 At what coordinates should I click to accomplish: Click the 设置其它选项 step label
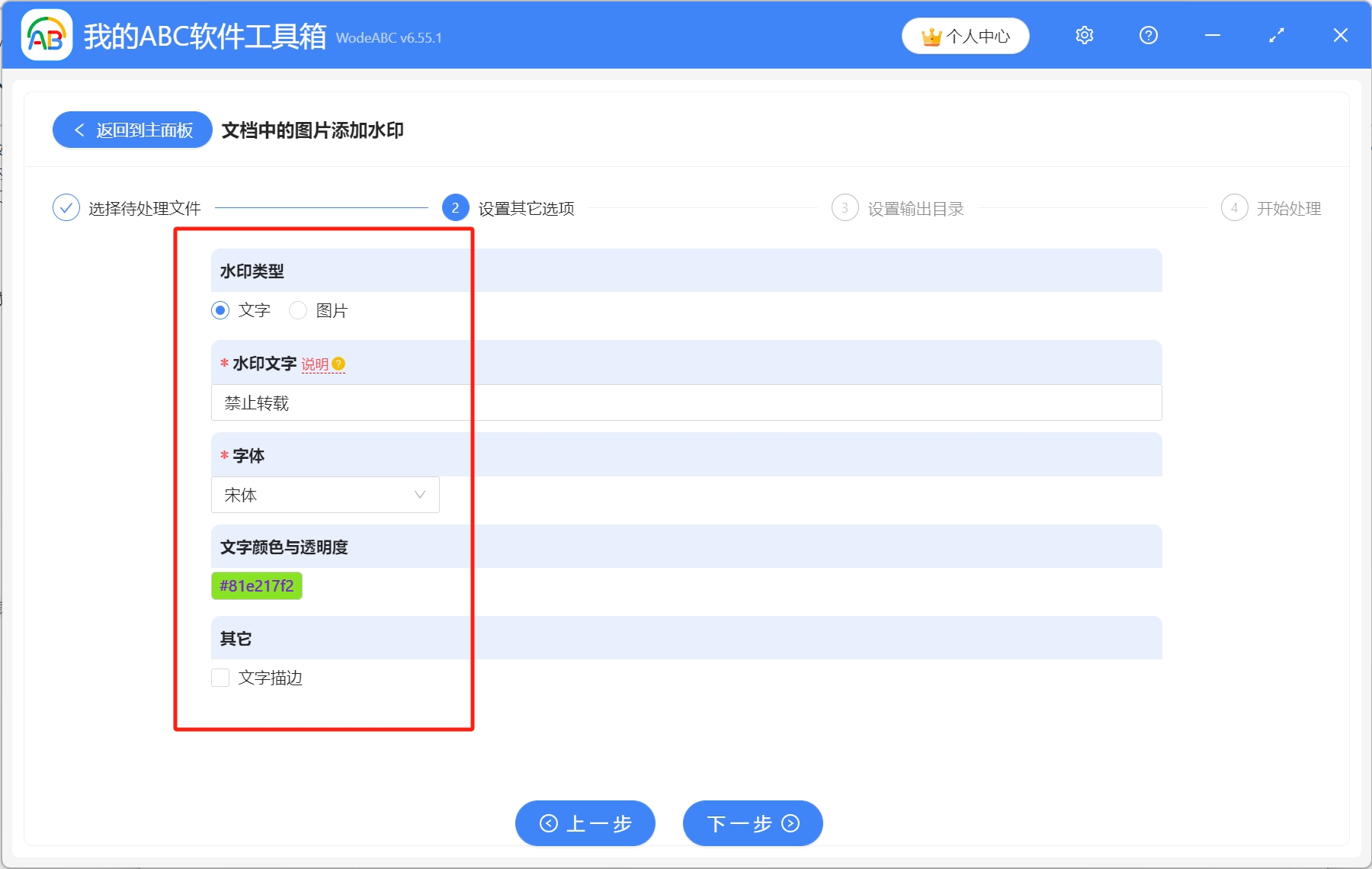[x=525, y=208]
